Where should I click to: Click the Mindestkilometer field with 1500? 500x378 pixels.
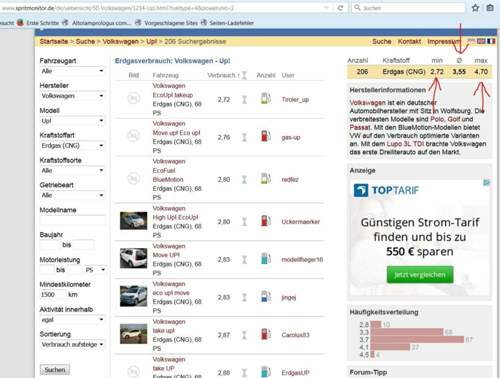(53, 295)
